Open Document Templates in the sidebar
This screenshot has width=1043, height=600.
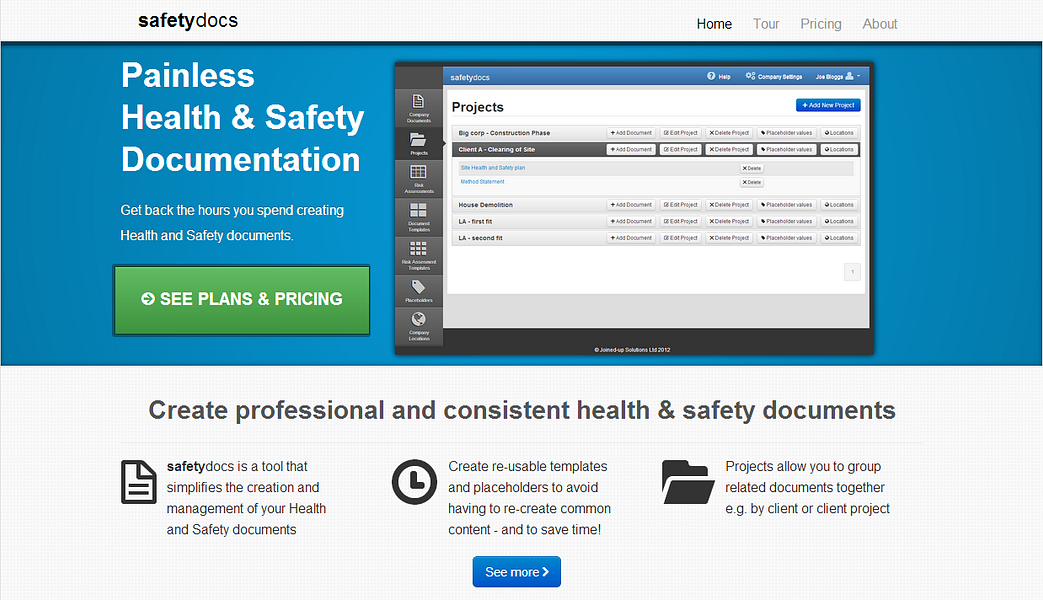coord(418,218)
